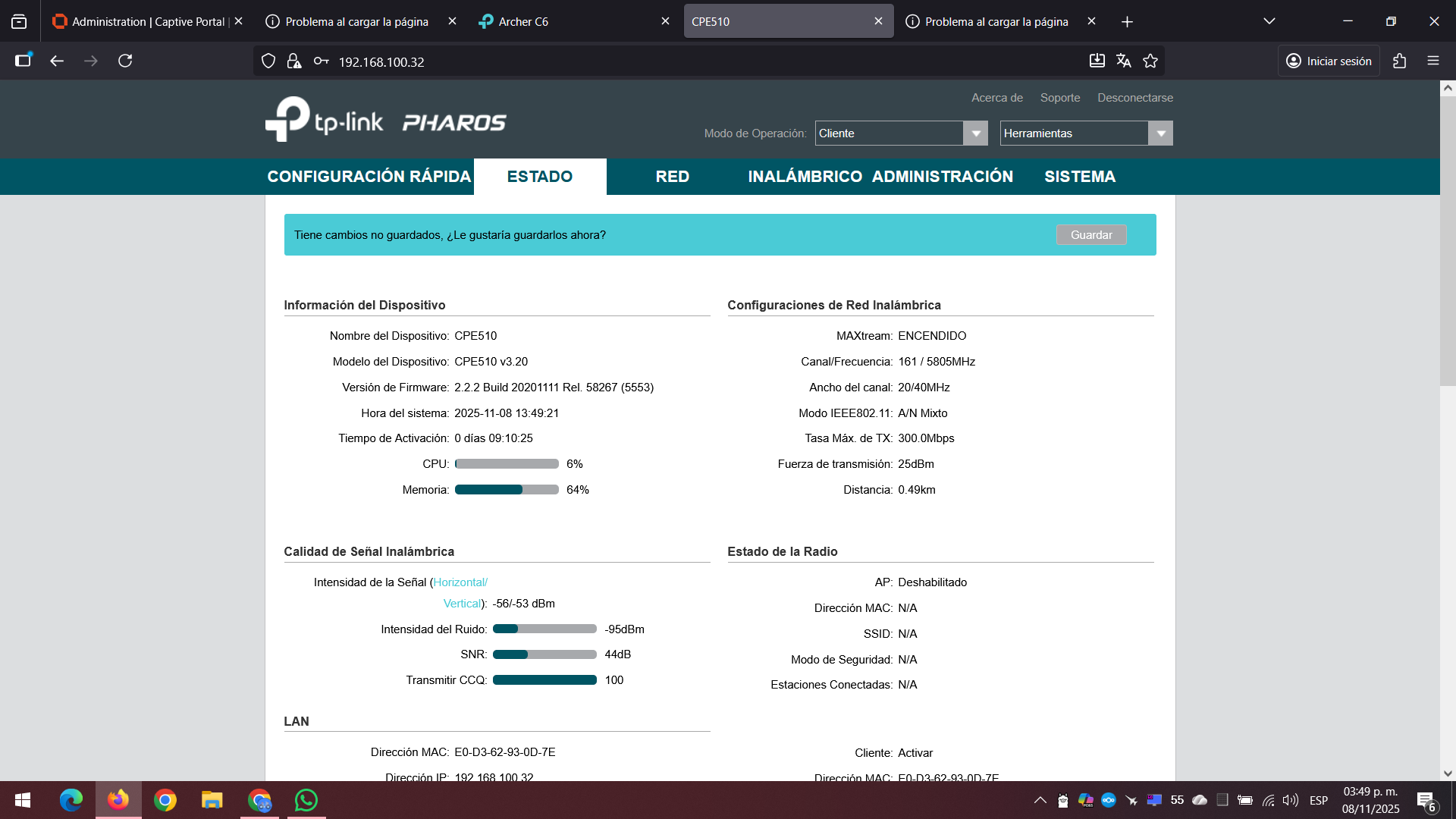Click the Horizontal signal link
The image size is (1456, 819).
coord(460,582)
